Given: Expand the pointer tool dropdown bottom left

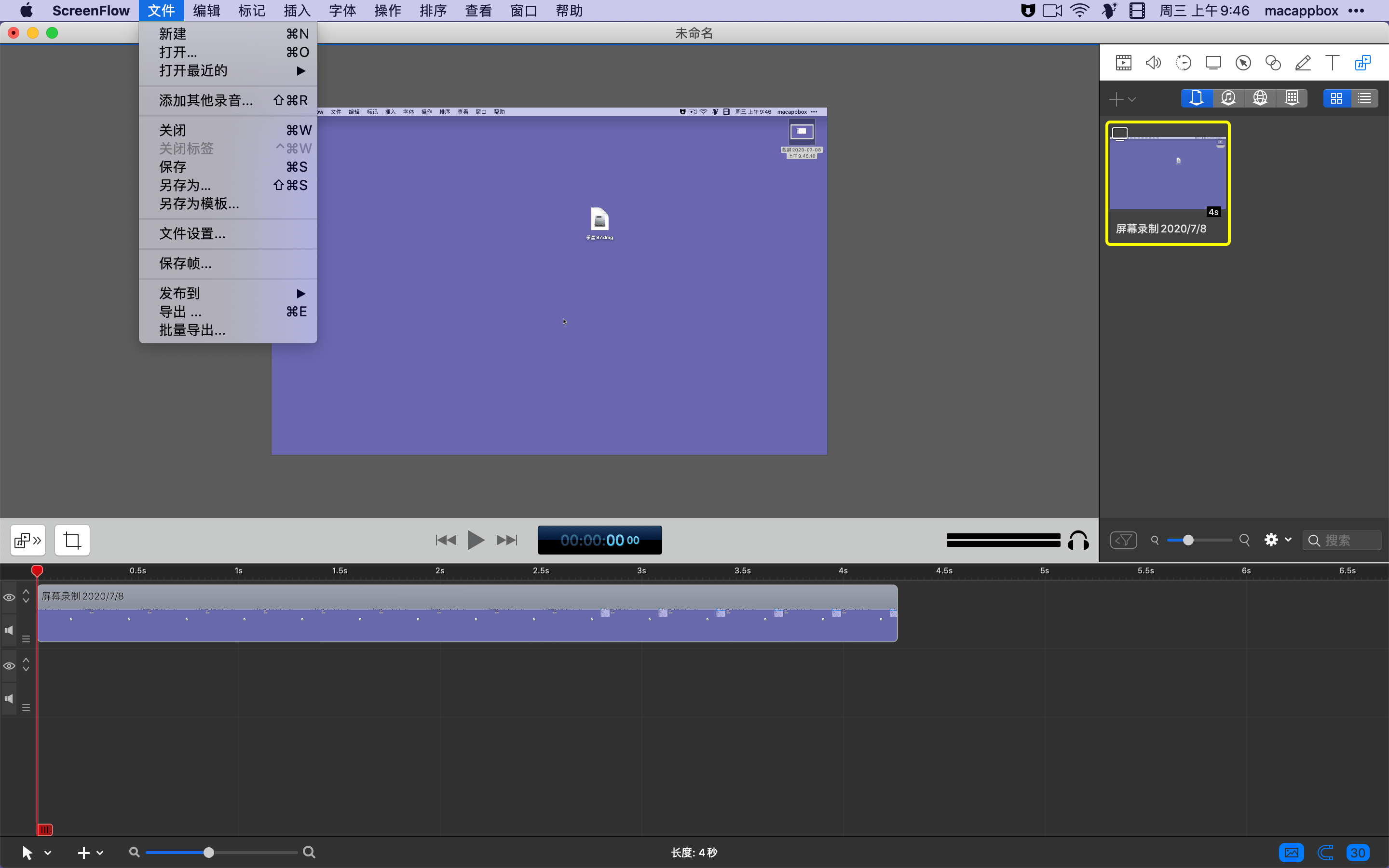Looking at the screenshot, I should pos(48,852).
